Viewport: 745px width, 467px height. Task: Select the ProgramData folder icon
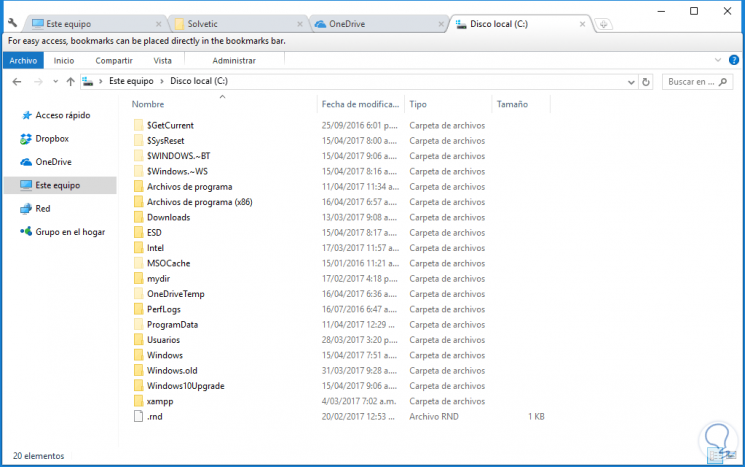[138, 324]
